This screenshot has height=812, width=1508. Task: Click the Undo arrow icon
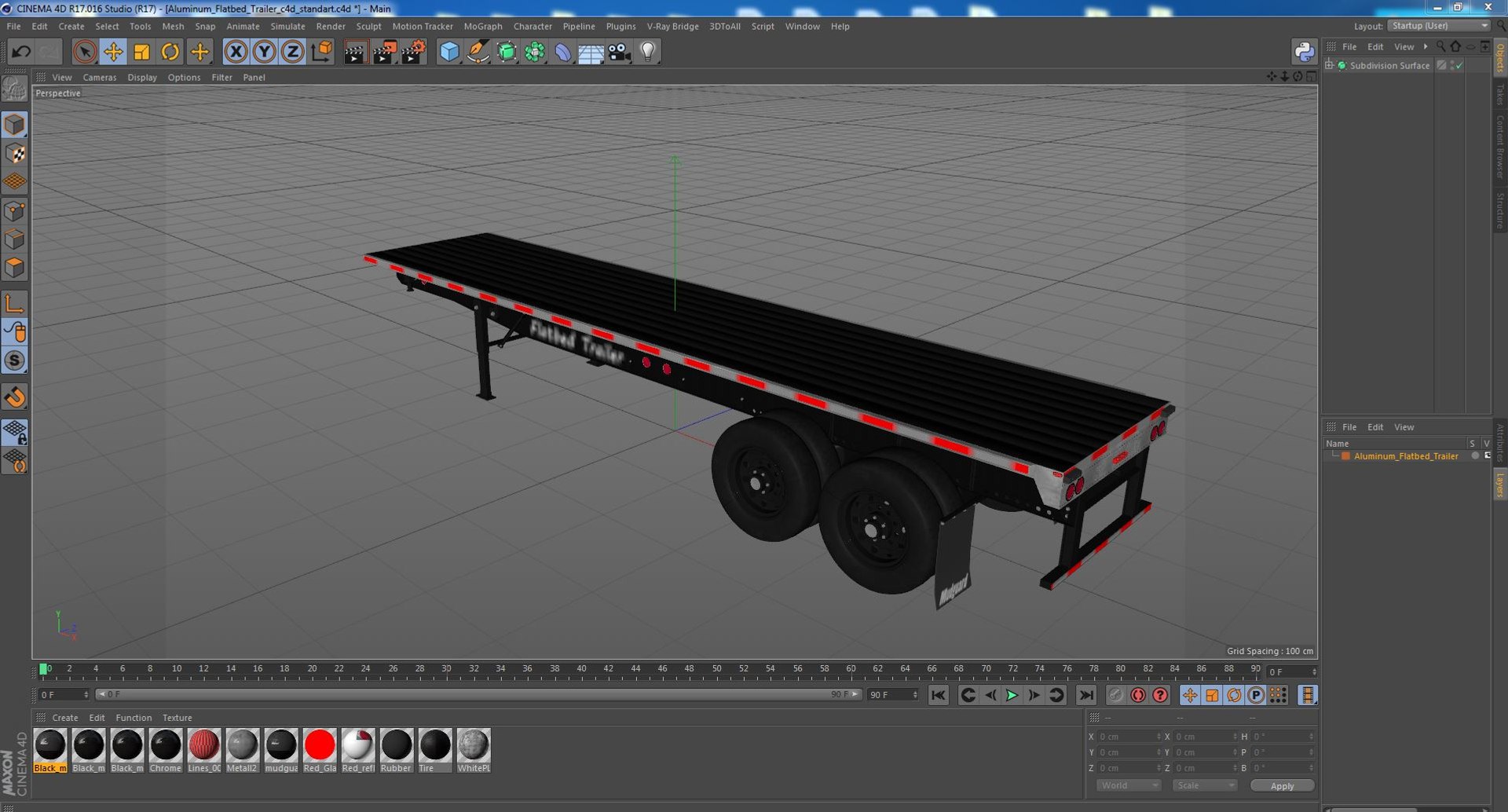coord(21,52)
